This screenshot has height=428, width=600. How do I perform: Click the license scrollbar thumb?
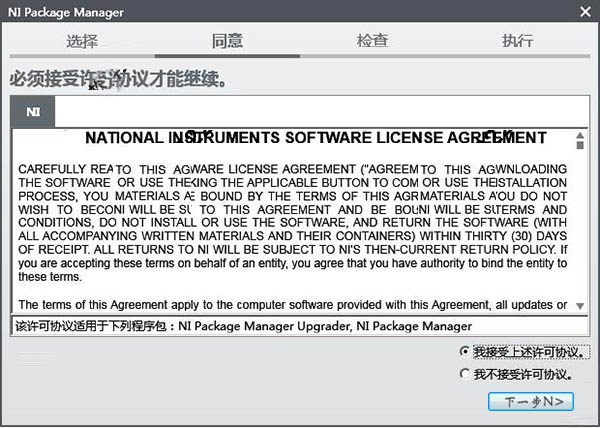[580, 145]
